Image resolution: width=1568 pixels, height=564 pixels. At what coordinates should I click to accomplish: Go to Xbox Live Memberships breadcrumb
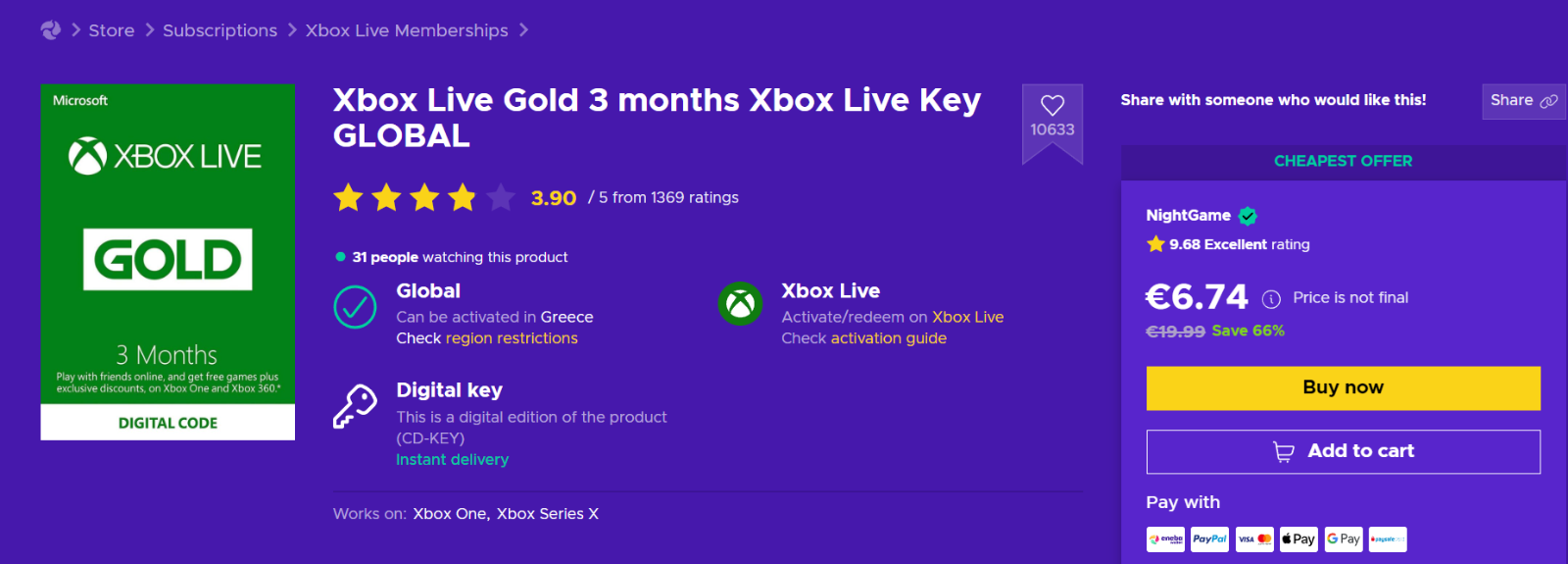point(407,30)
